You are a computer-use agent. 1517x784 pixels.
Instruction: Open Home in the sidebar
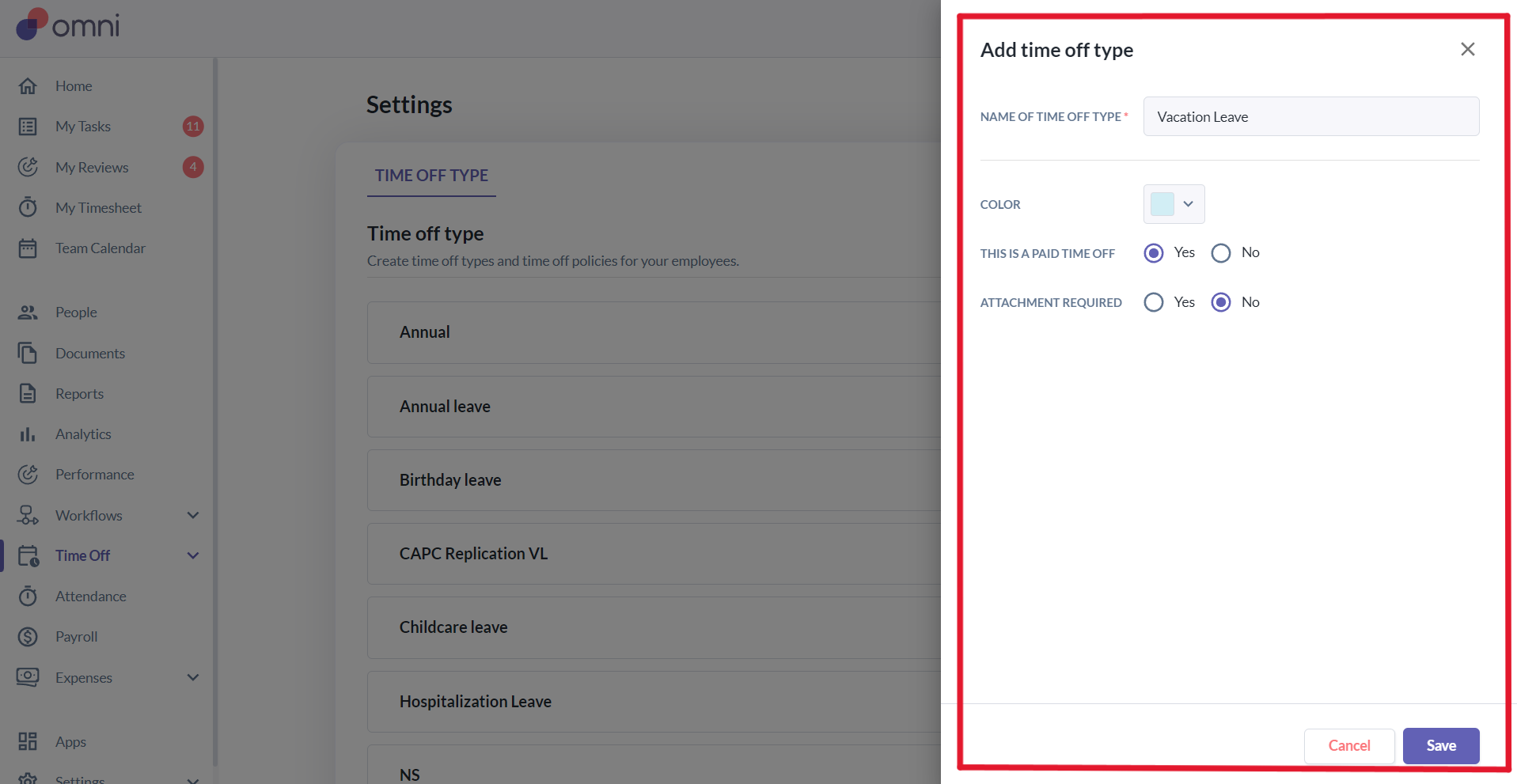[x=74, y=86]
